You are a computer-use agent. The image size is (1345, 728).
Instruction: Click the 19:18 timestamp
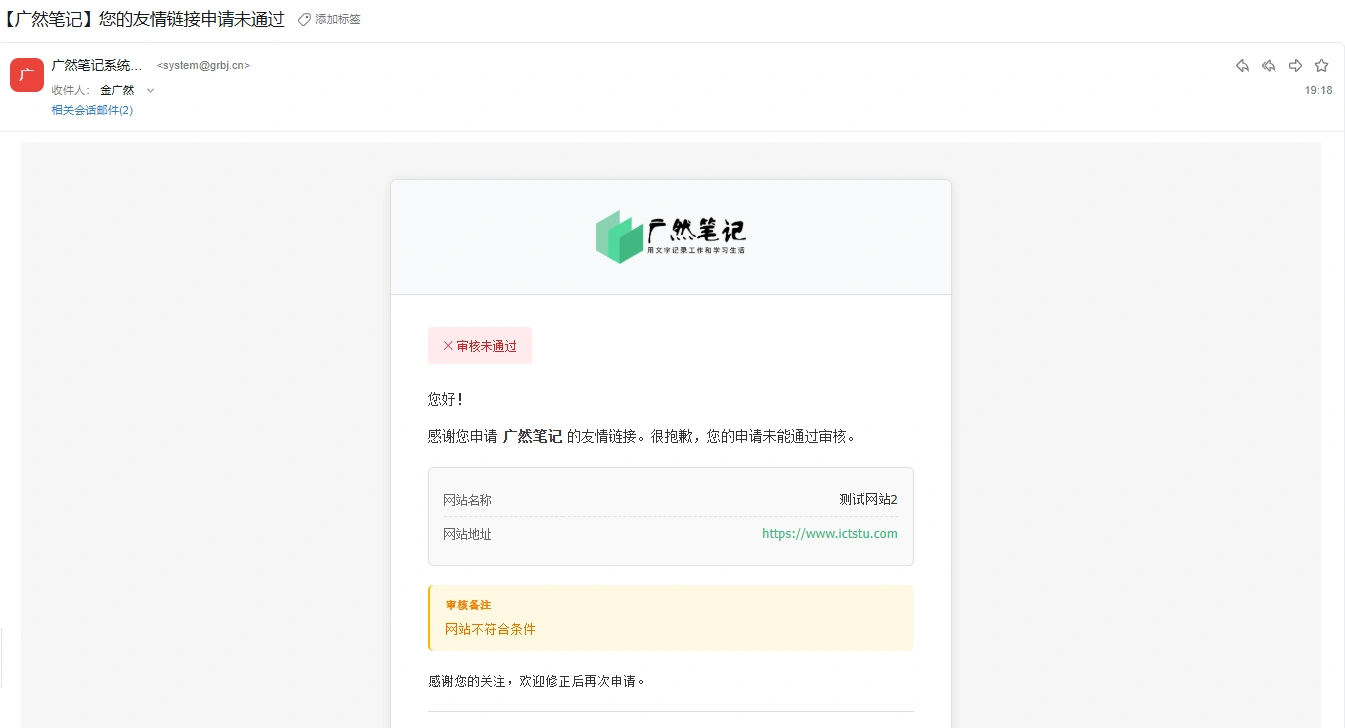[x=1318, y=90]
